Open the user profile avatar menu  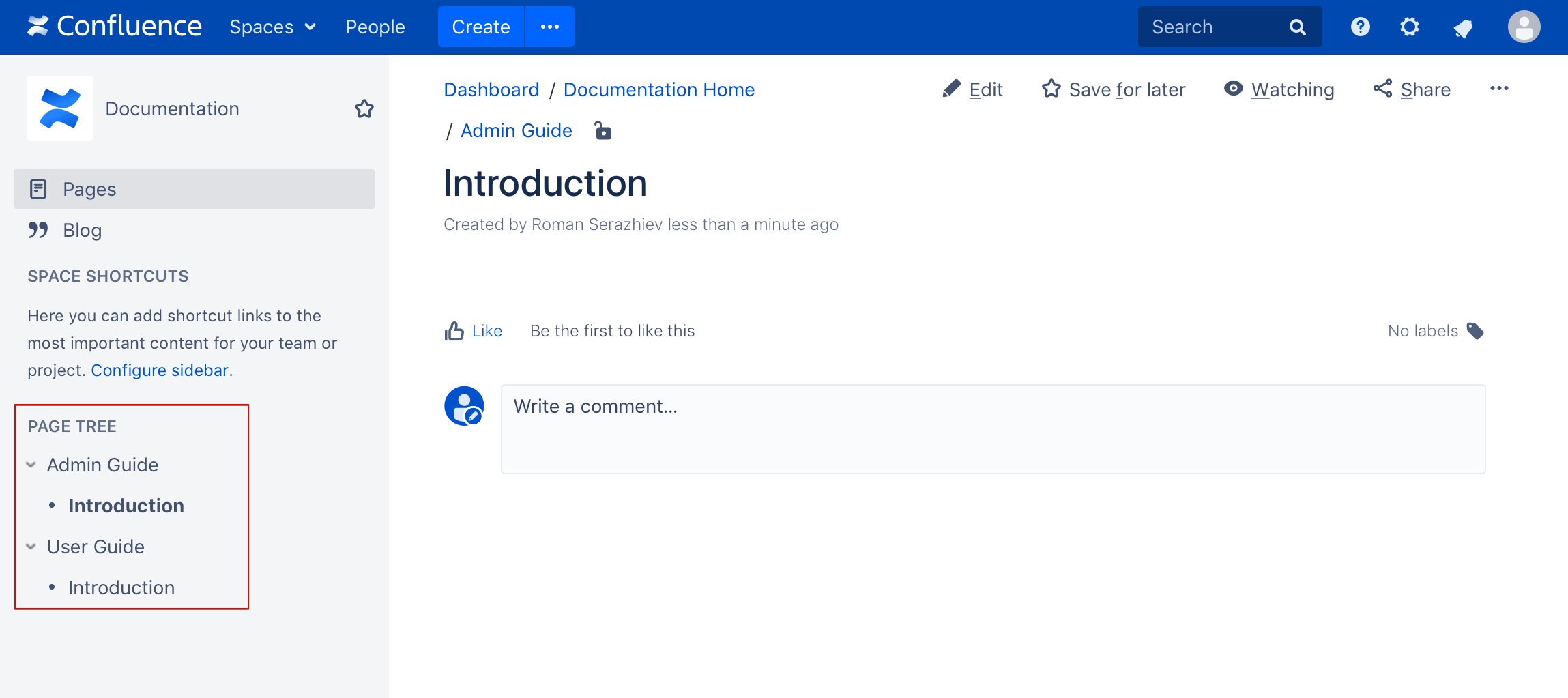point(1524,27)
